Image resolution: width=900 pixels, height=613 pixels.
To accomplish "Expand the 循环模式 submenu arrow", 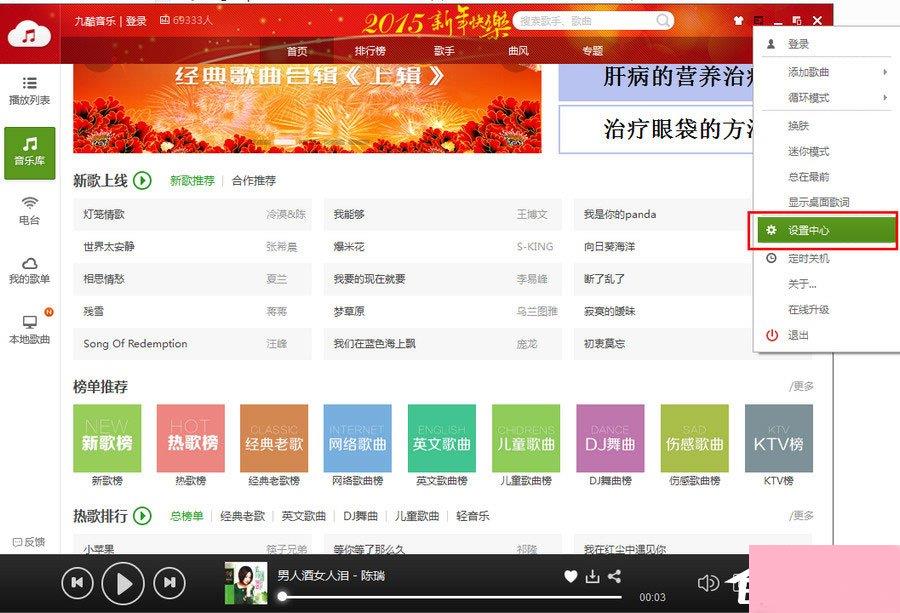I will coord(885,98).
